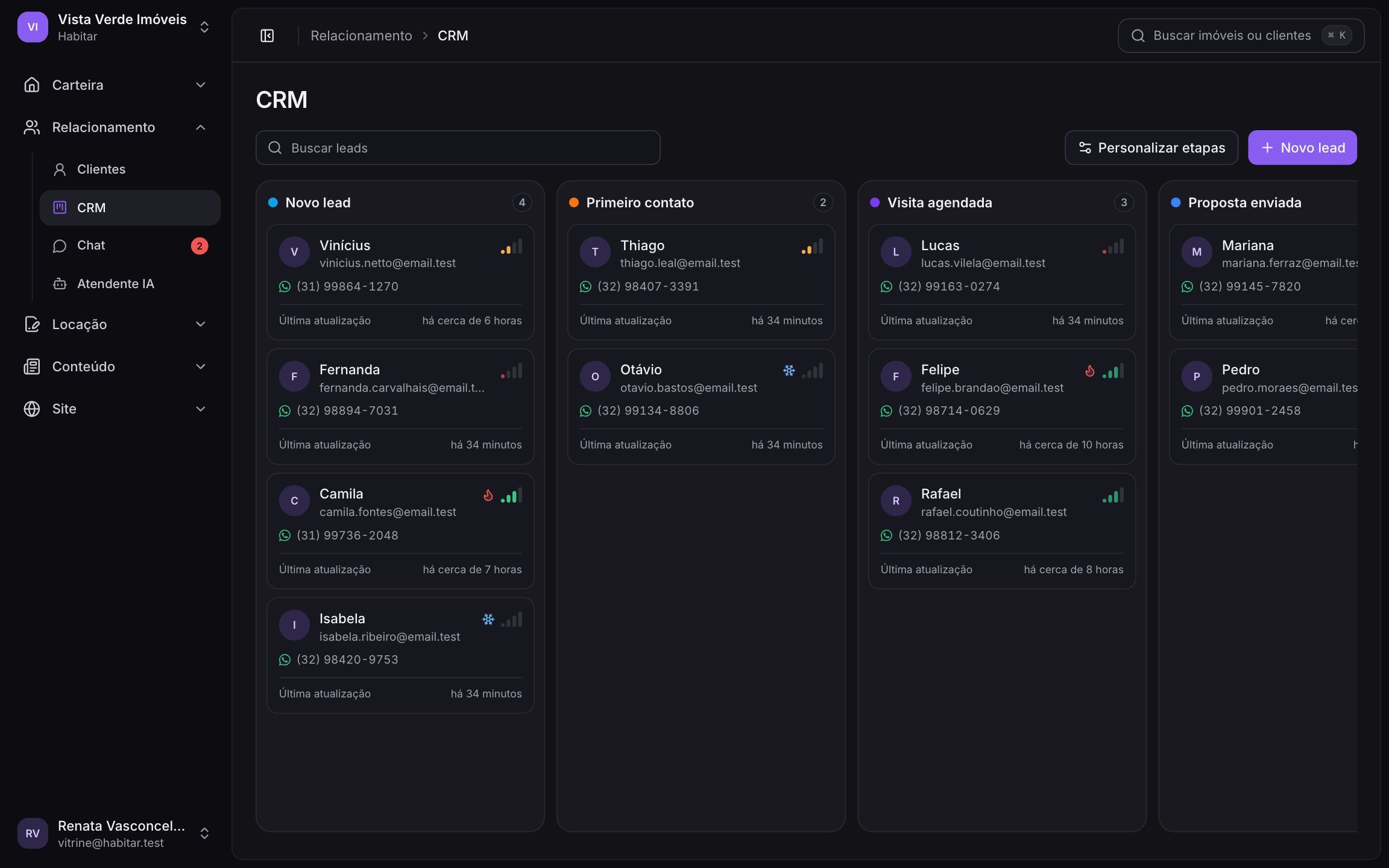Click signal bars on Fernanda card
The height and width of the screenshot is (868, 1389).
click(511, 371)
